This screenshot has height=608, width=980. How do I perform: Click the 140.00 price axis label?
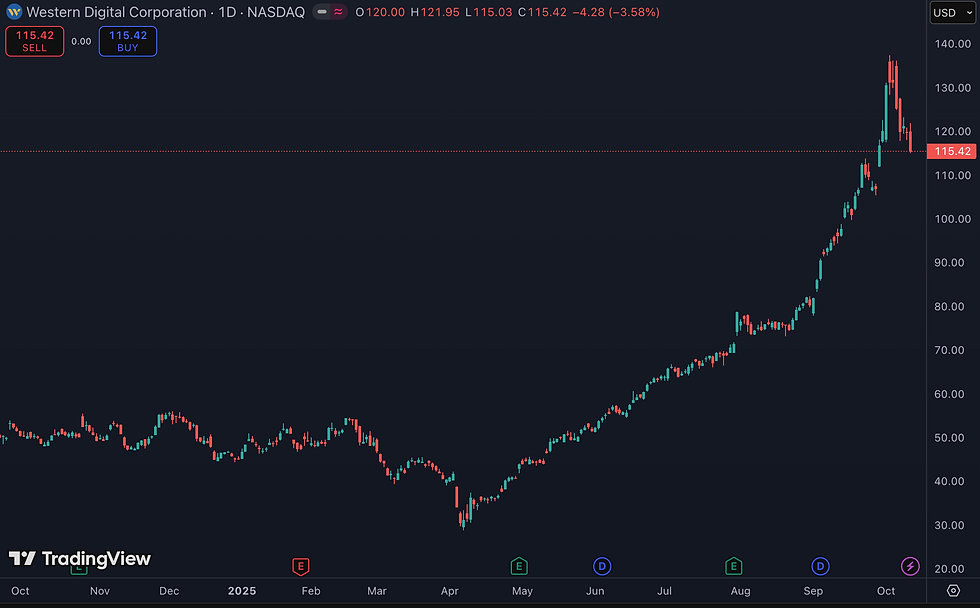click(952, 44)
